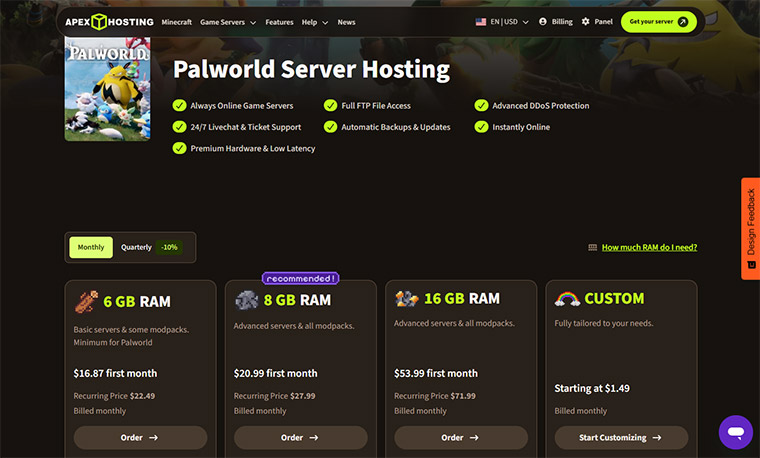Click the 16 GB RAM plan icon
This screenshot has width=760, height=458.
pos(407,299)
